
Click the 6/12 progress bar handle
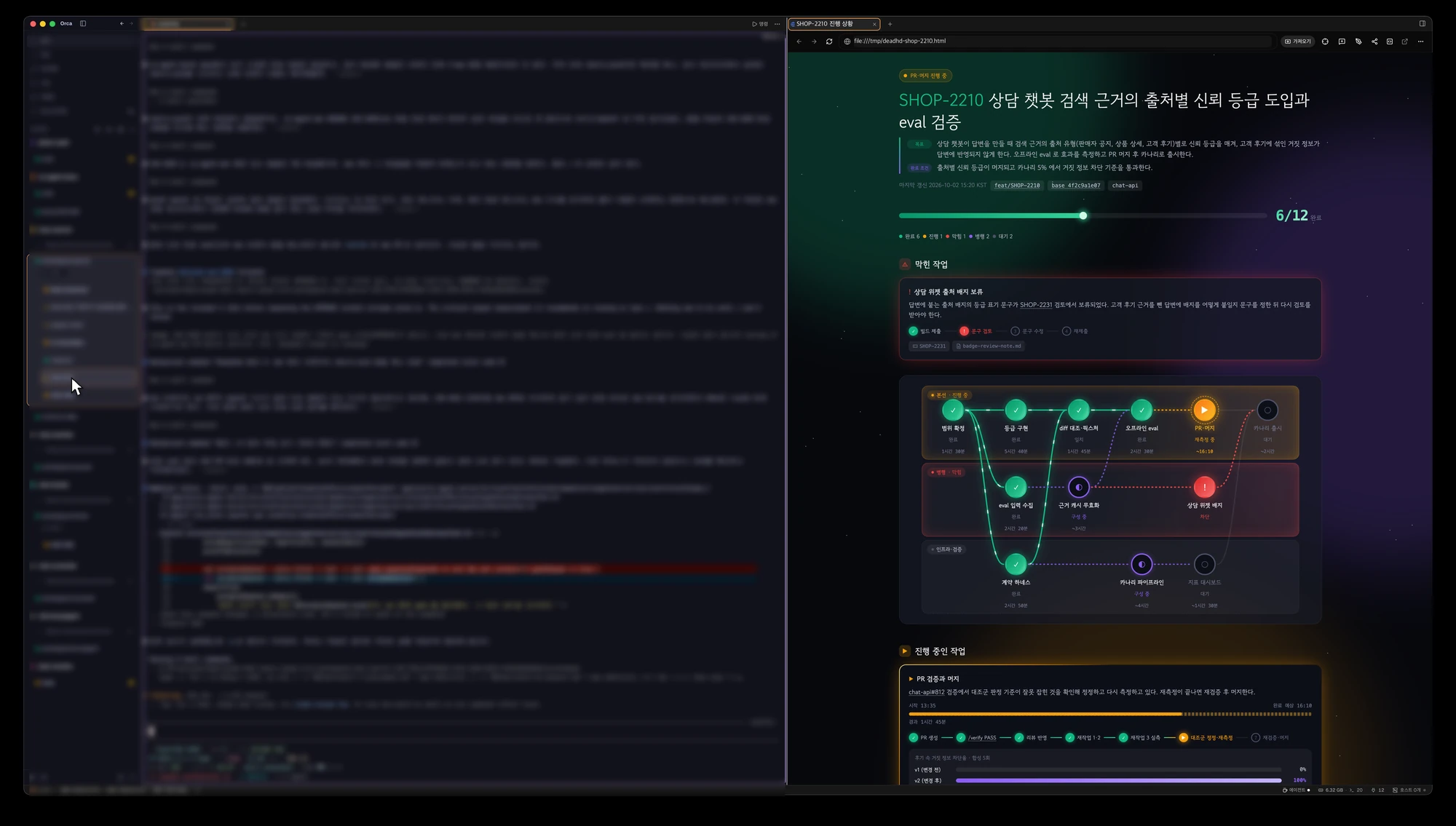pos(1083,215)
